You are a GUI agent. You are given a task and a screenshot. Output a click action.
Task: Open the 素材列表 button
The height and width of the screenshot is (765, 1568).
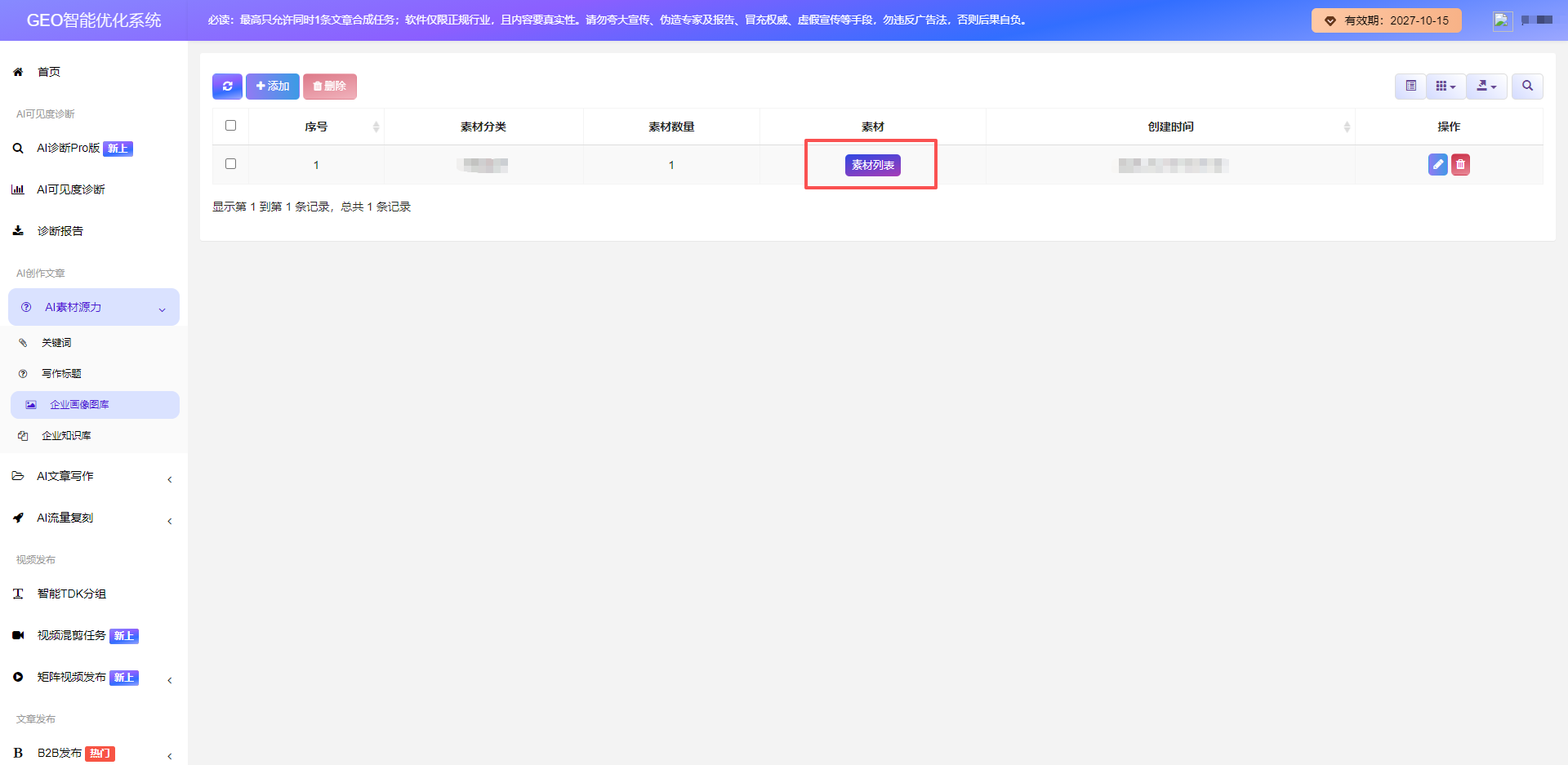tap(872, 165)
